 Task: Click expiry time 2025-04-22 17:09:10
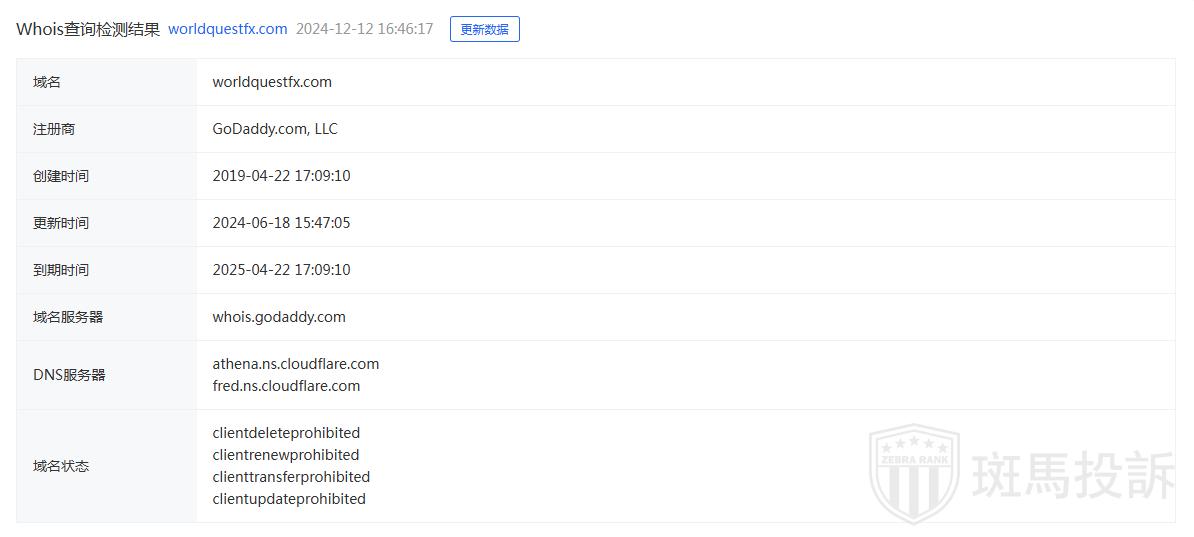(x=281, y=270)
